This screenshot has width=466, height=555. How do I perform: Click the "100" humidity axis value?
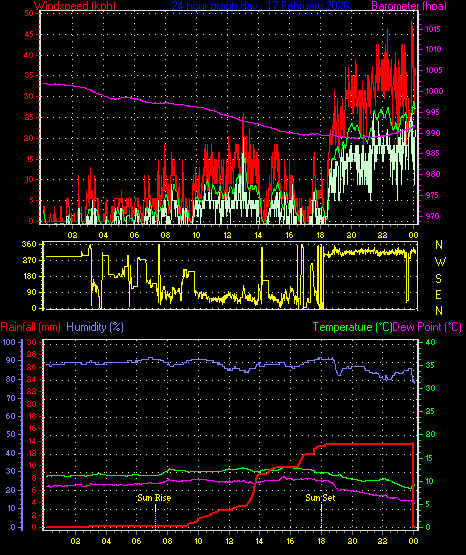tap(9, 342)
